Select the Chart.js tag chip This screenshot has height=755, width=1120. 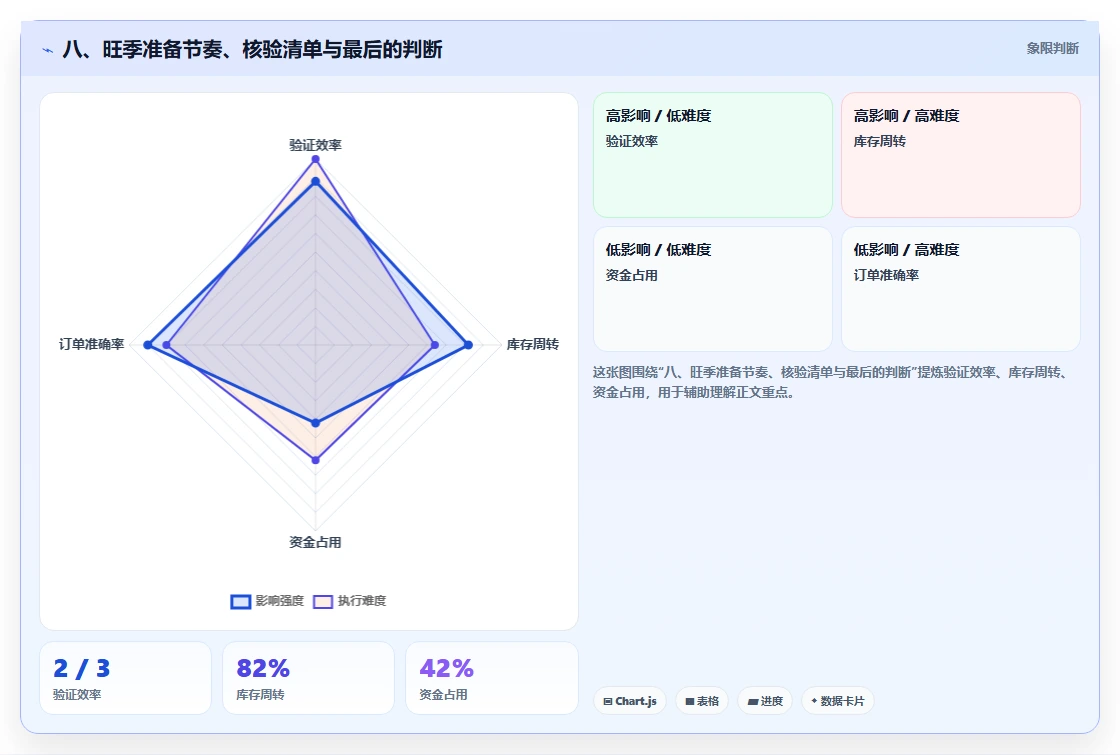(x=629, y=701)
